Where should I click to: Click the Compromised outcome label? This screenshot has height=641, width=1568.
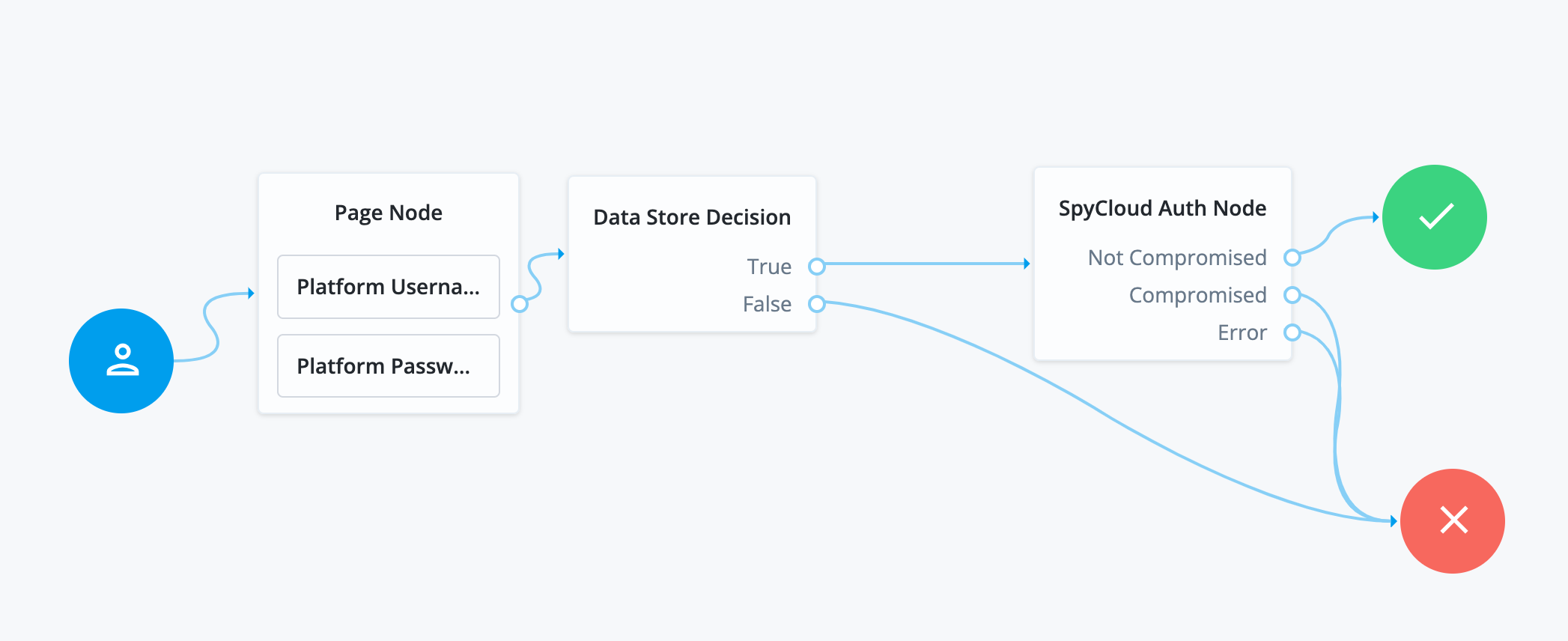(1197, 295)
